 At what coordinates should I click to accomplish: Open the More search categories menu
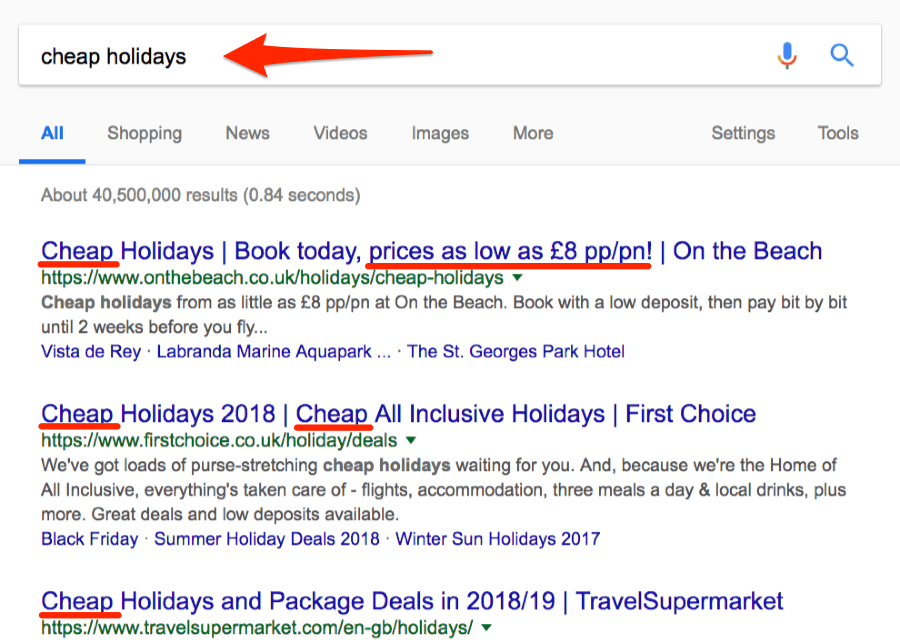pyautogui.click(x=532, y=133)
